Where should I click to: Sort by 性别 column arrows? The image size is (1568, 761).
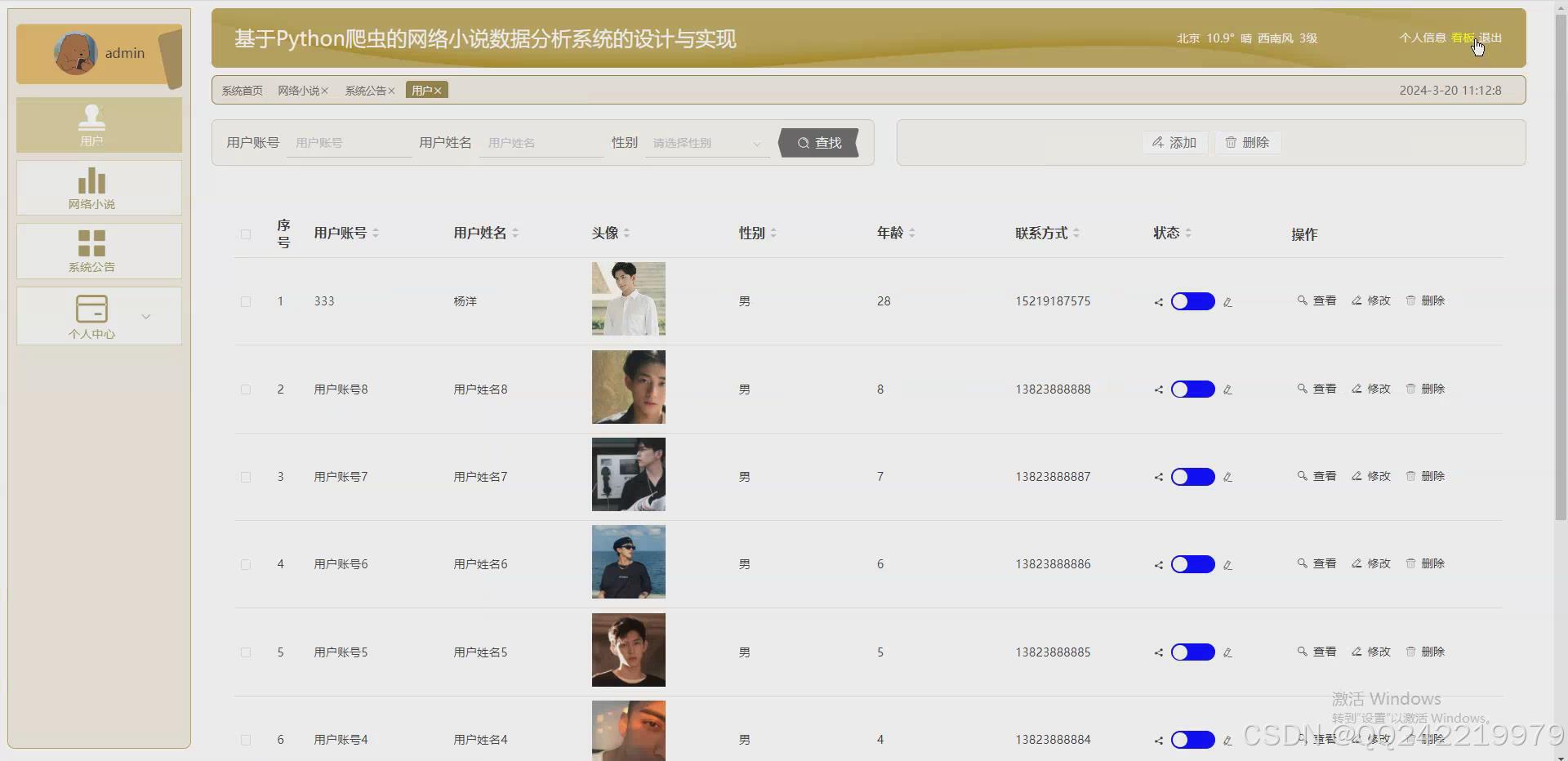tap(773, 234)
